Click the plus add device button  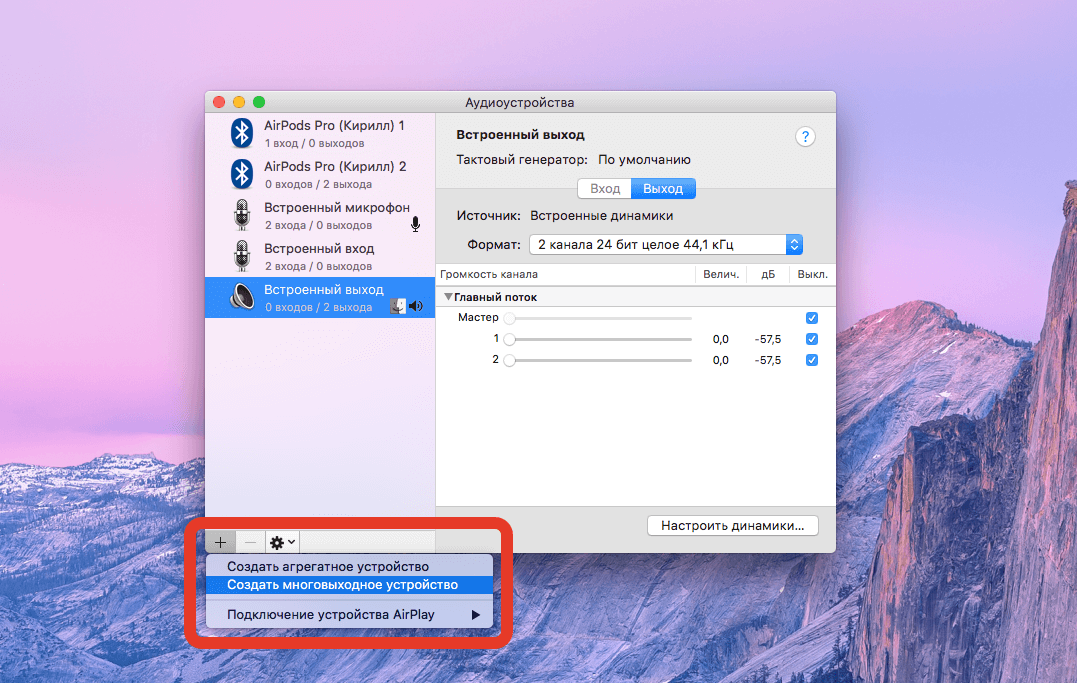(x=220, y=542)
